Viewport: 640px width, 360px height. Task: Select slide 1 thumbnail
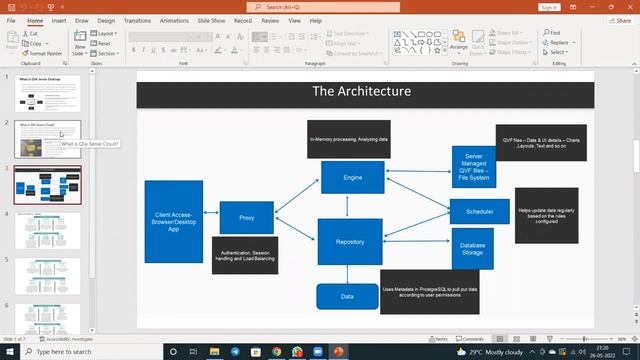tap(47, 93)
